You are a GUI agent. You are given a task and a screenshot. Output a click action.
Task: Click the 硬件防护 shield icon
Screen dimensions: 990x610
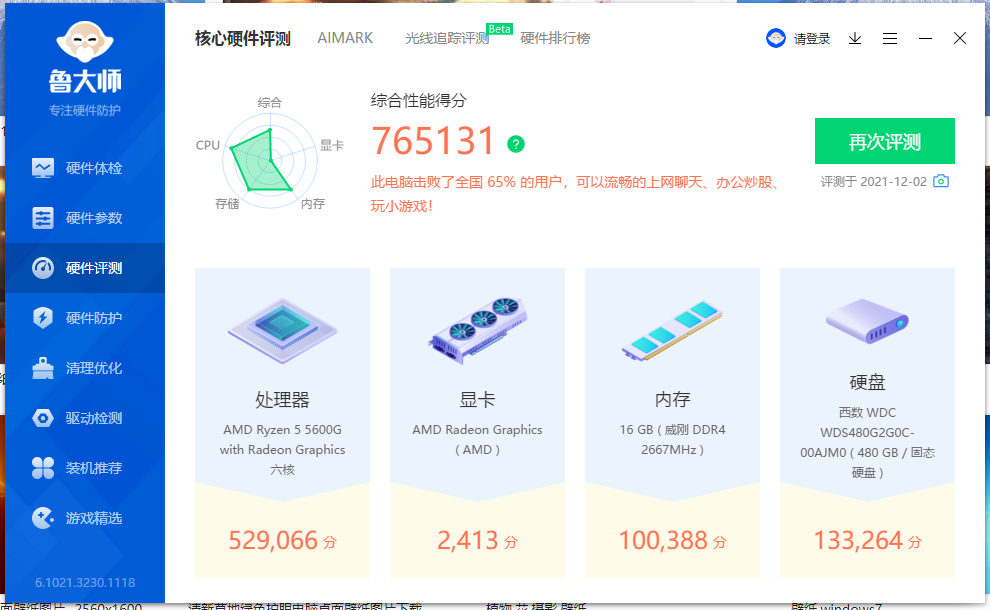(43, 318)
